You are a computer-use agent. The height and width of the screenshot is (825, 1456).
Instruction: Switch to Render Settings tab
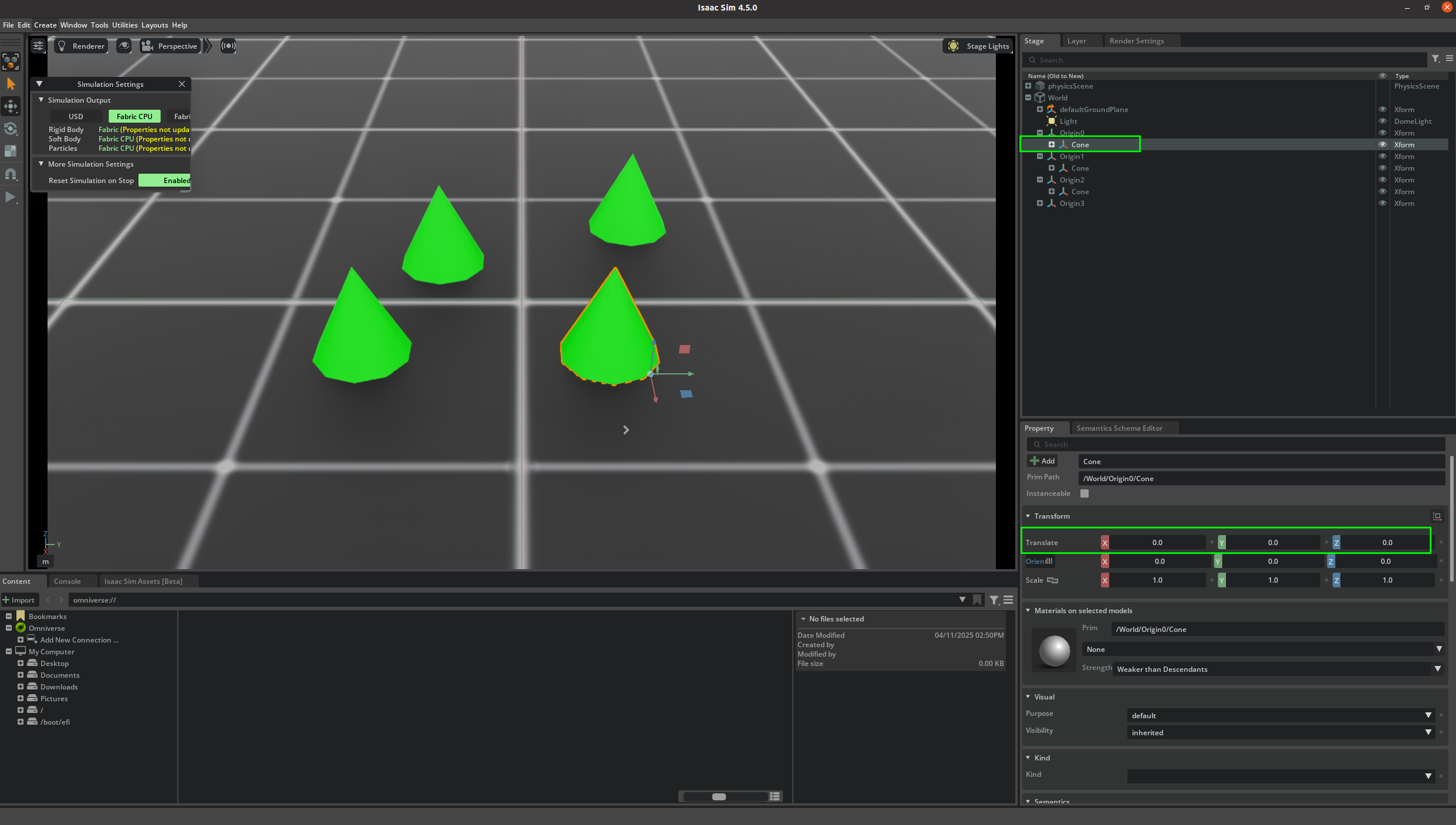pos(1136,41)
